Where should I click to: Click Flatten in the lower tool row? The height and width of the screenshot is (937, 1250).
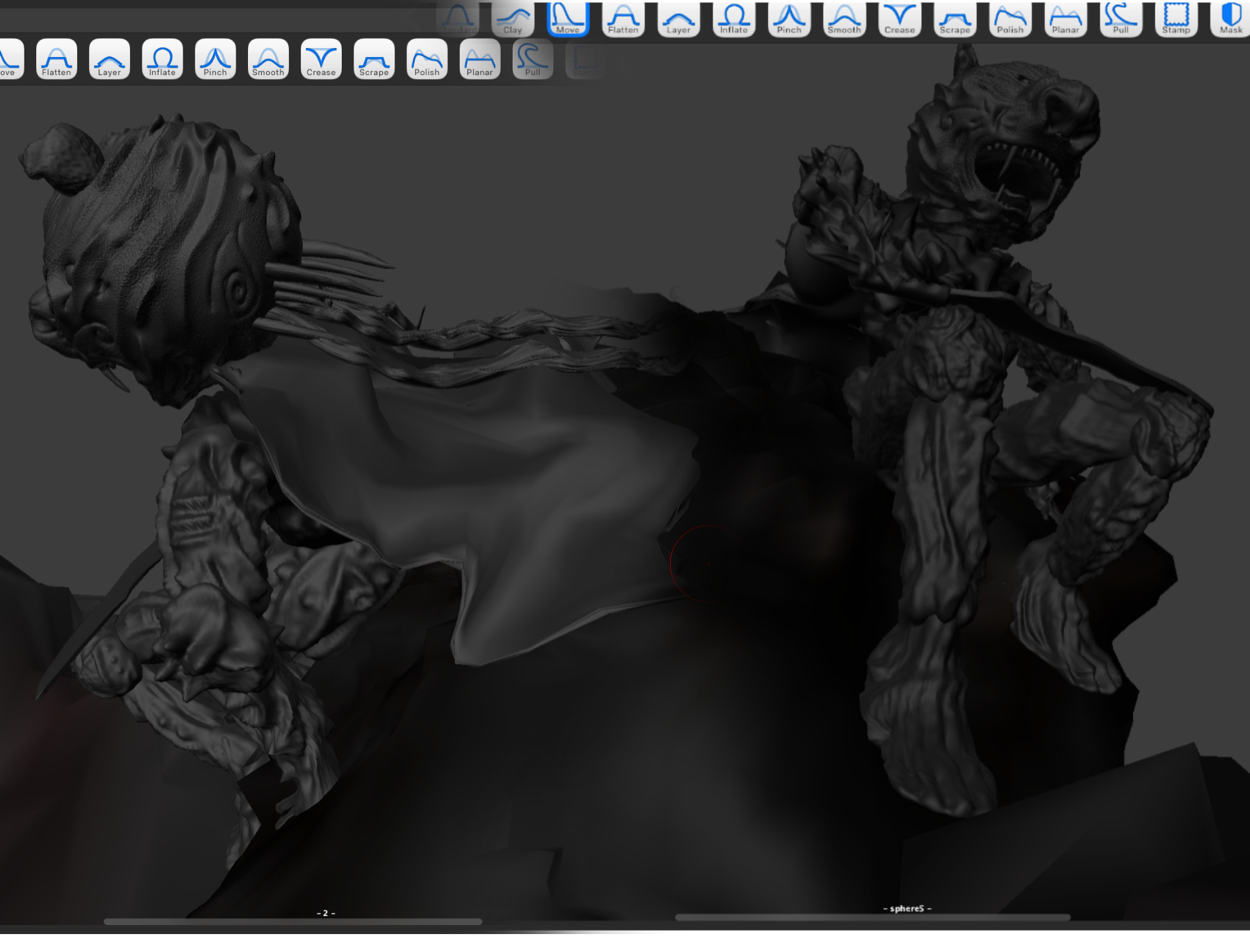click(56, 60)
